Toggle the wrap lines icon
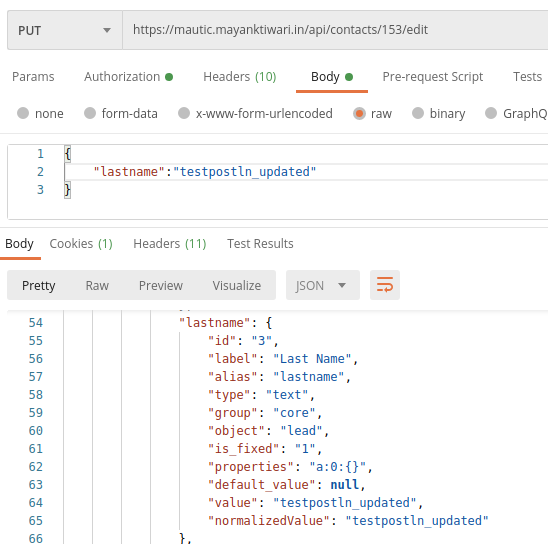Image resolution: width=548 pixels, height=544 pixels. 385,285
